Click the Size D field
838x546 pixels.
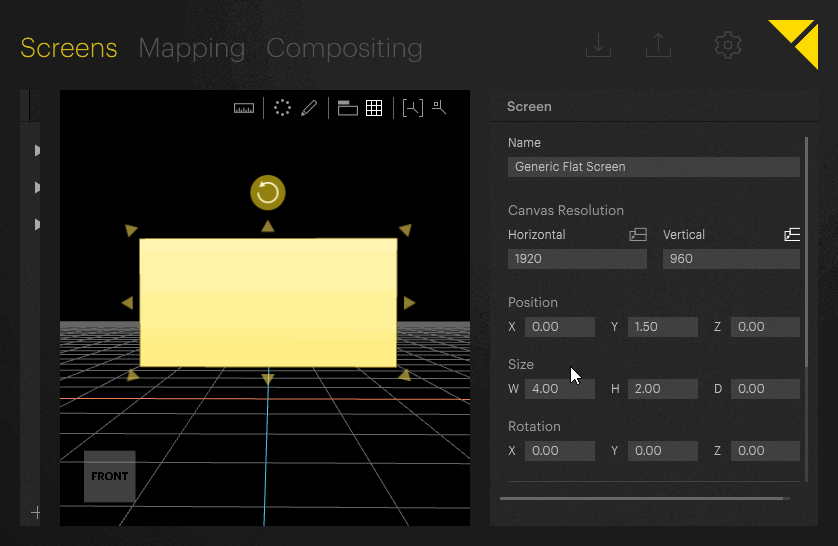(x=765, y=388)
